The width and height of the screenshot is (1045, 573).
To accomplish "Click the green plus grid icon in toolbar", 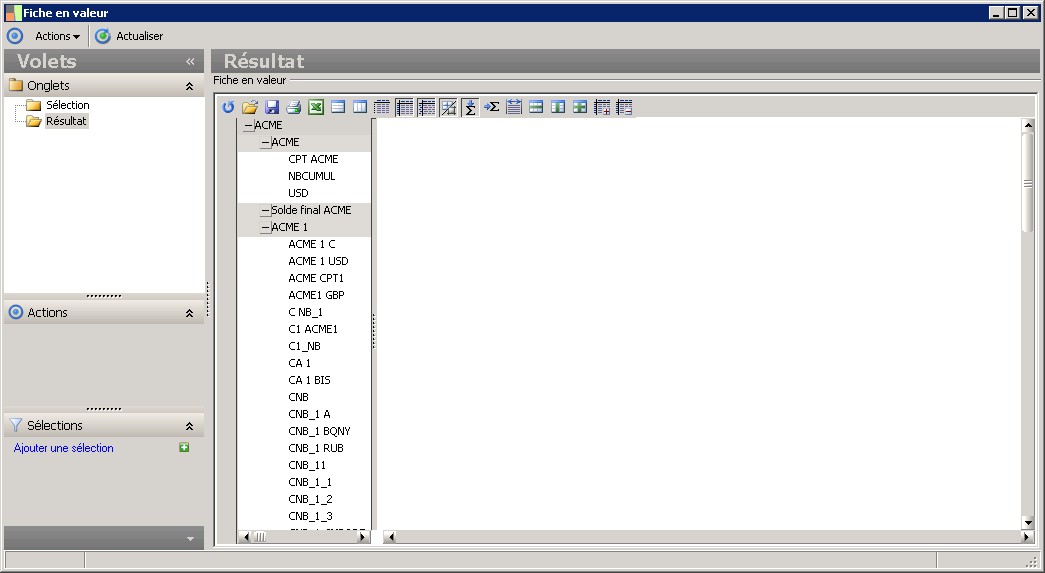I will [x=580, y=107].
